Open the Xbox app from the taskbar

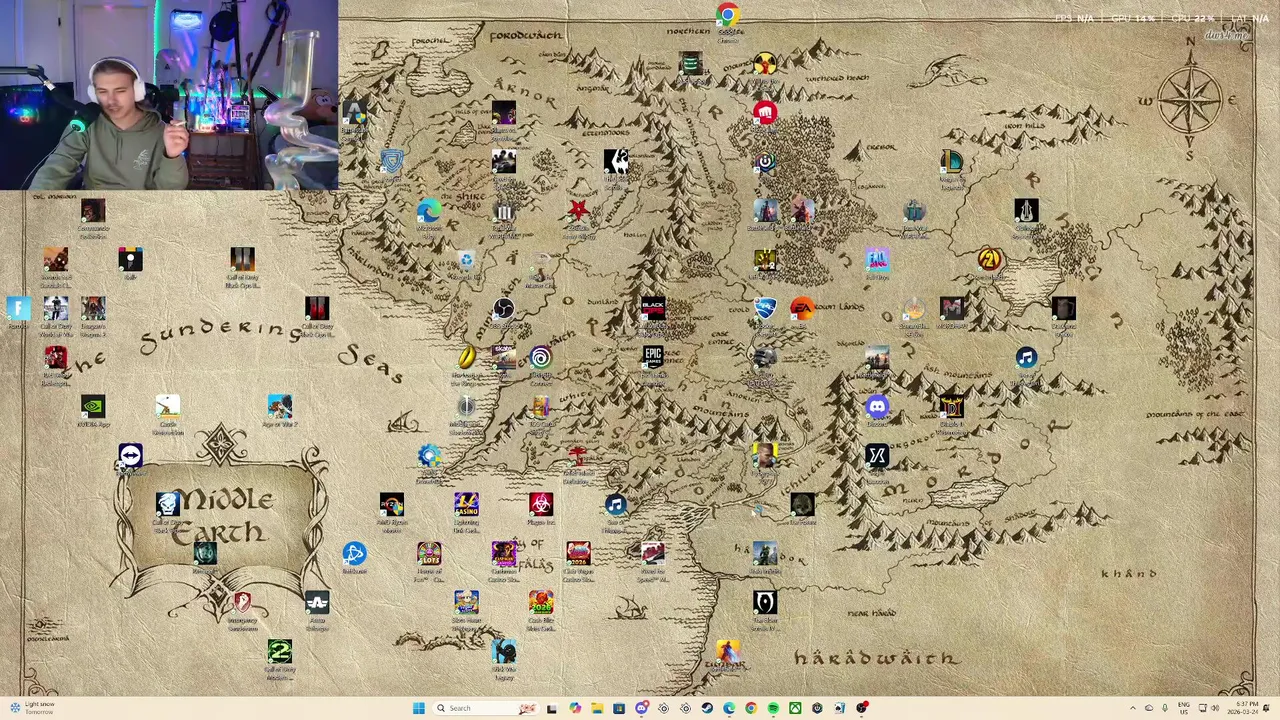tap(795, 708)
